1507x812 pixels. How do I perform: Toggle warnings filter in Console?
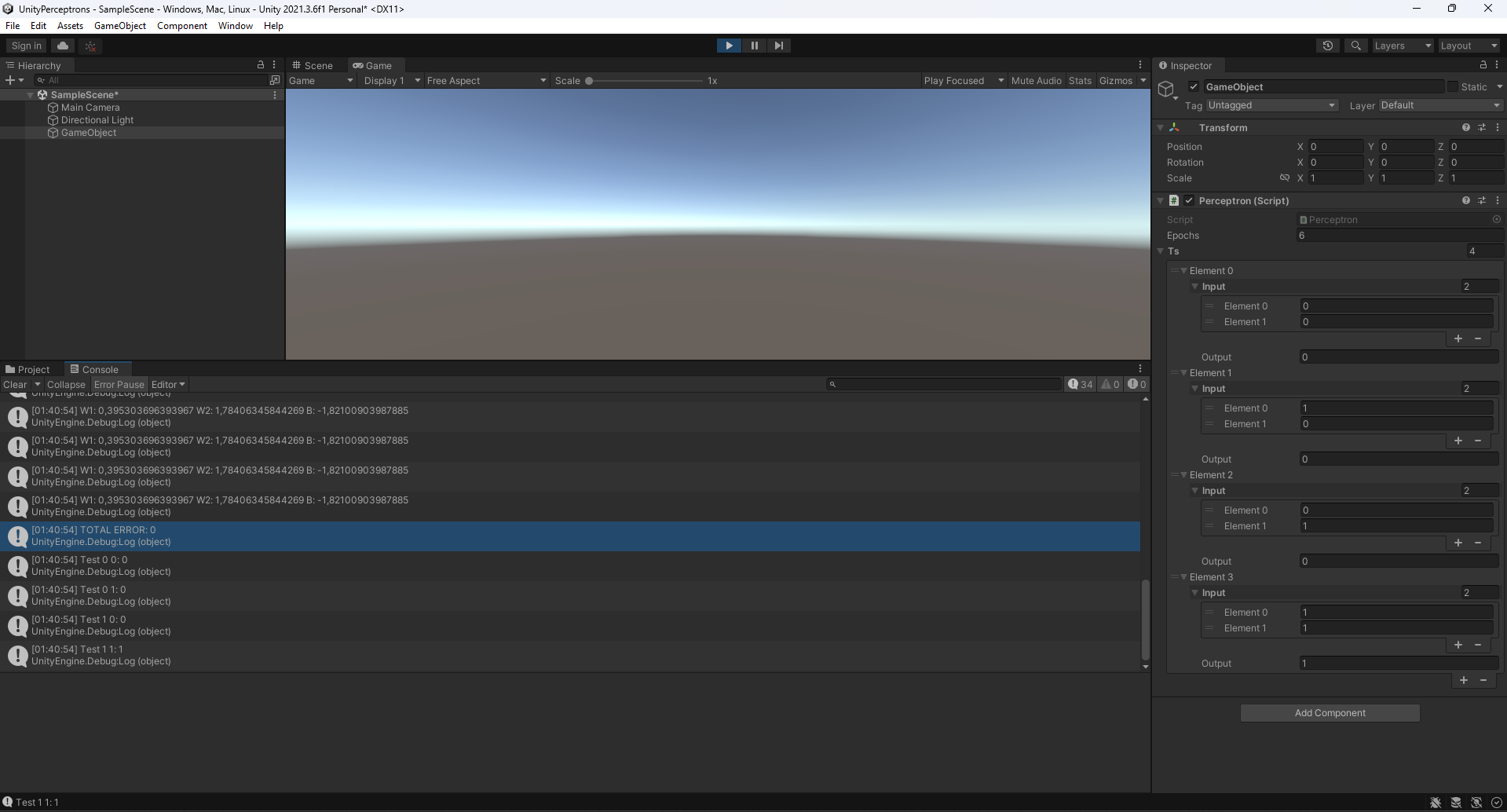(1110, 384)
